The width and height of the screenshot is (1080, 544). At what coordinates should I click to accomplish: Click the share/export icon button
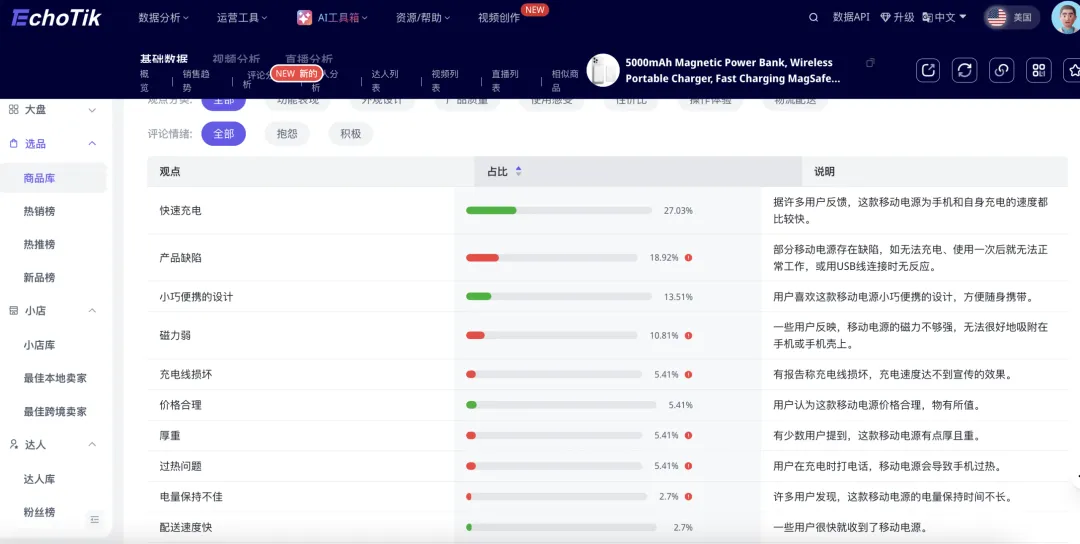928,70
